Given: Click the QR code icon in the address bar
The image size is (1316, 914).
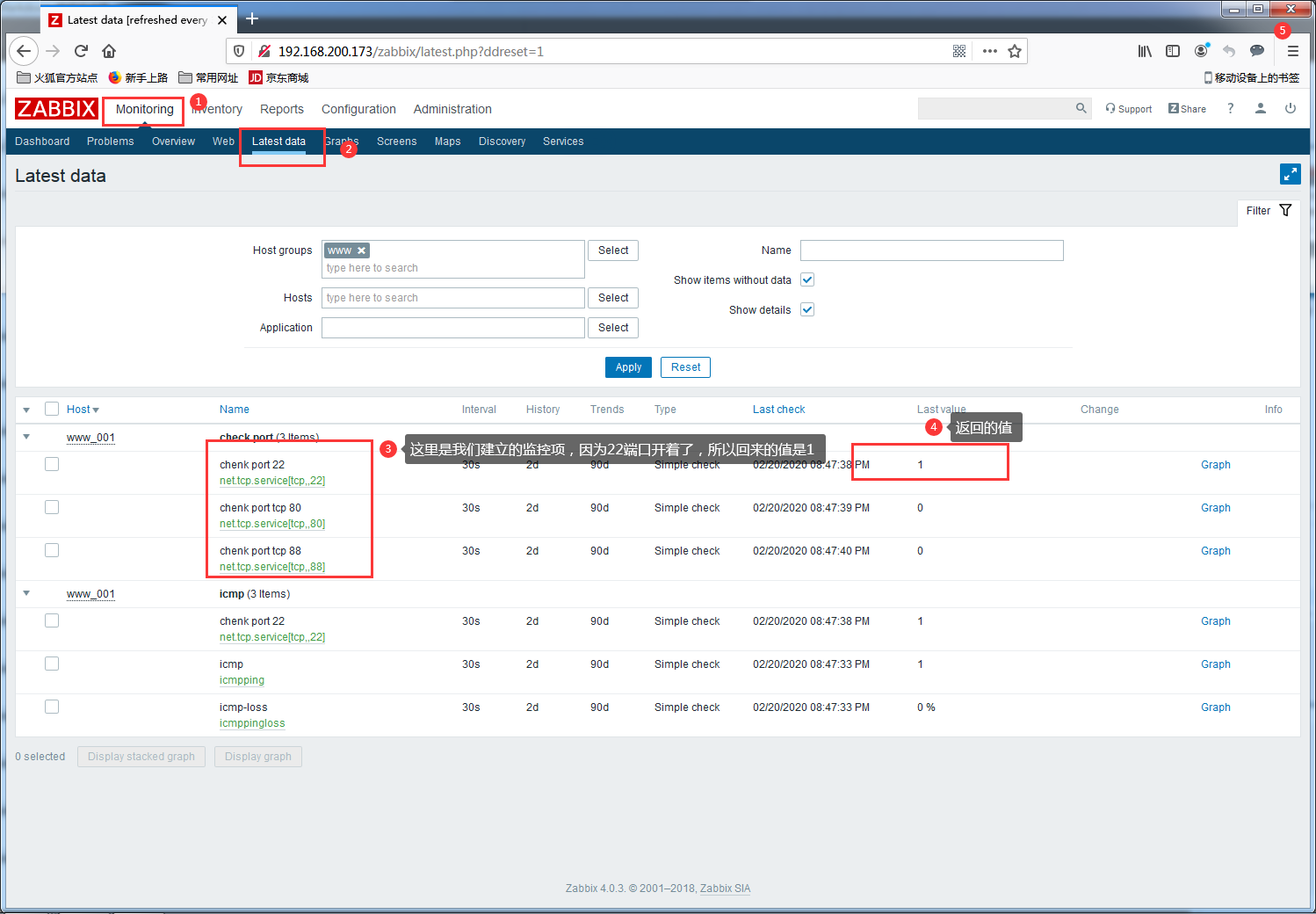Looking at the screenshot, I should point(959,51).
